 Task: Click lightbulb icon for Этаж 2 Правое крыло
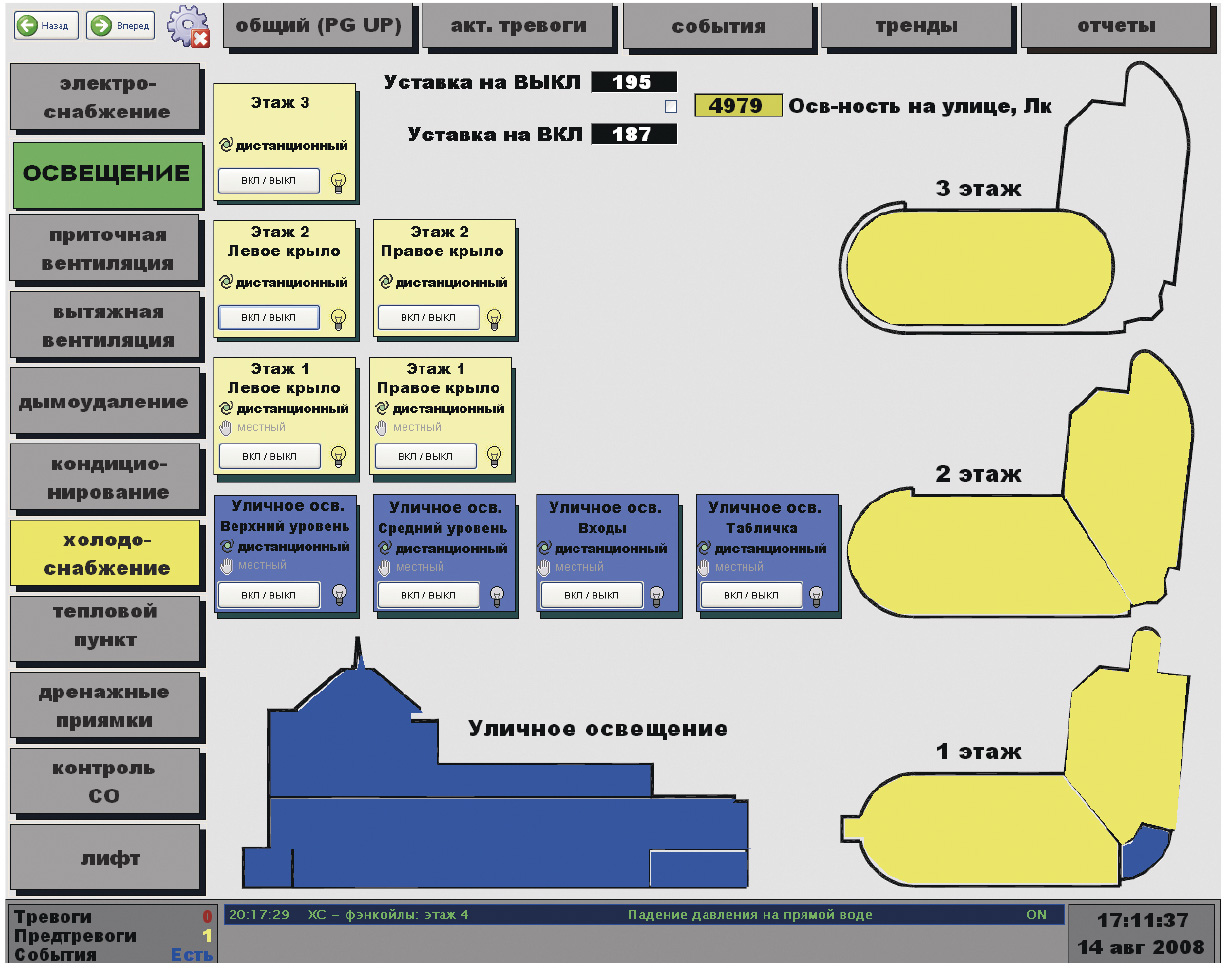click(x=493, y=319)
